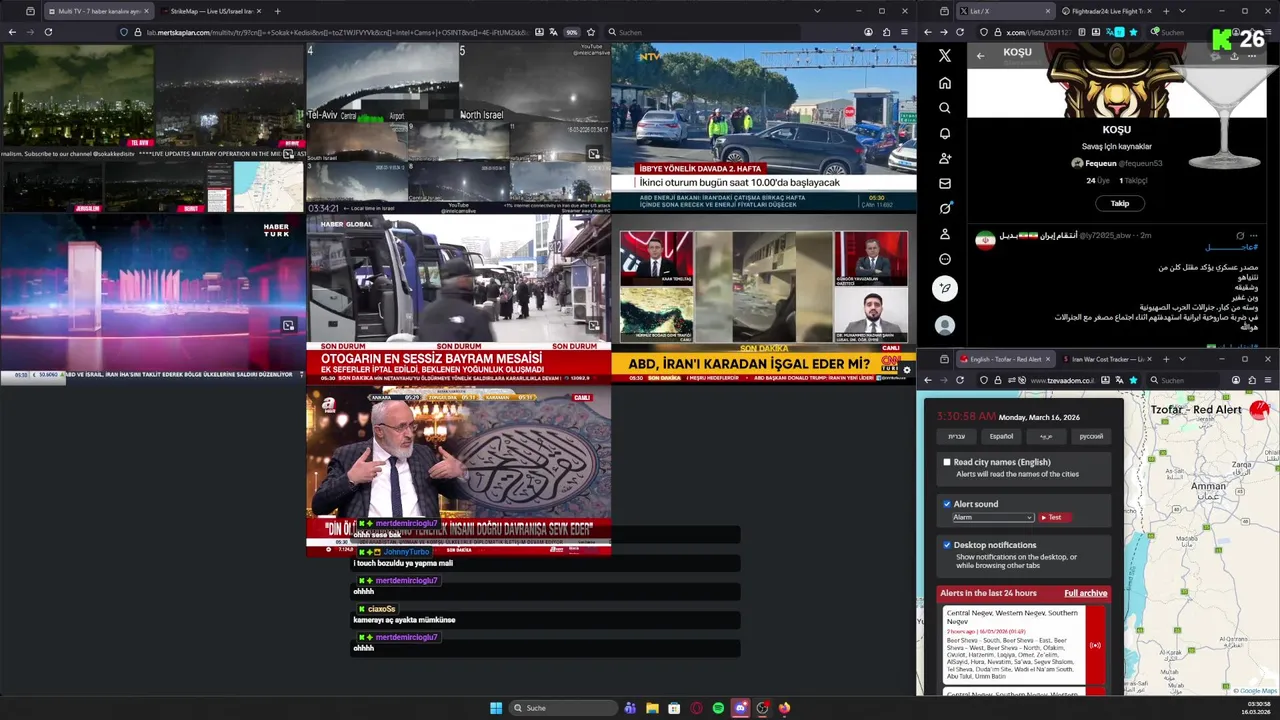Toggle bookmark star in the X window address bar
Image resolution: width=1280 pixels, height=720 pixels.
[x=1133, y=32]
